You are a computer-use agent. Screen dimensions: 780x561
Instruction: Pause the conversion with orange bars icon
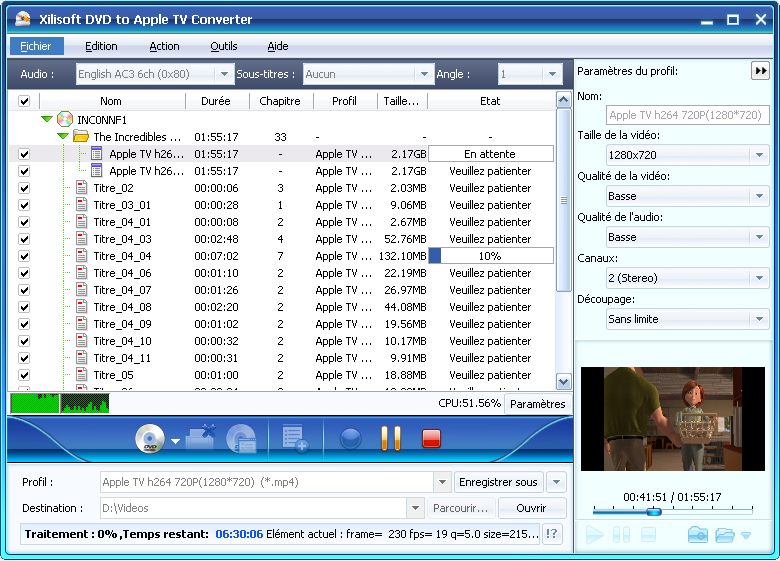tap(391, 438)
